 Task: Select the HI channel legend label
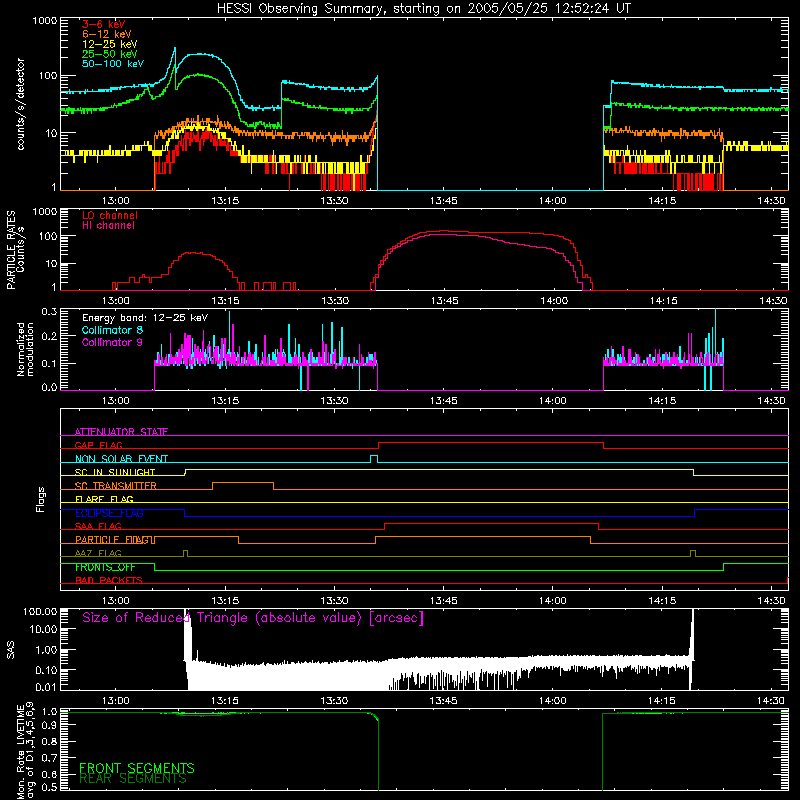109,225
